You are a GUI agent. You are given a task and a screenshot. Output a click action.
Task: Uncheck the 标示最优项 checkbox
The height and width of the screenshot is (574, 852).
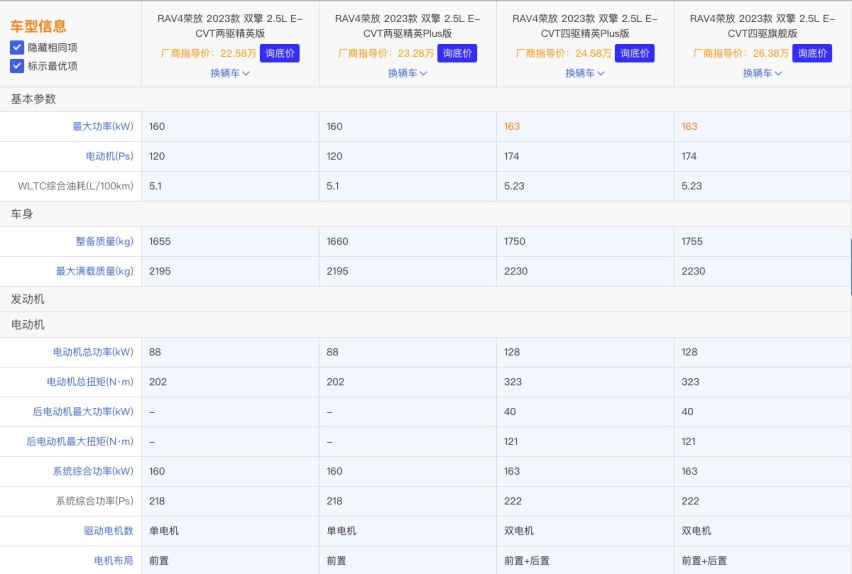click(17, 66)
